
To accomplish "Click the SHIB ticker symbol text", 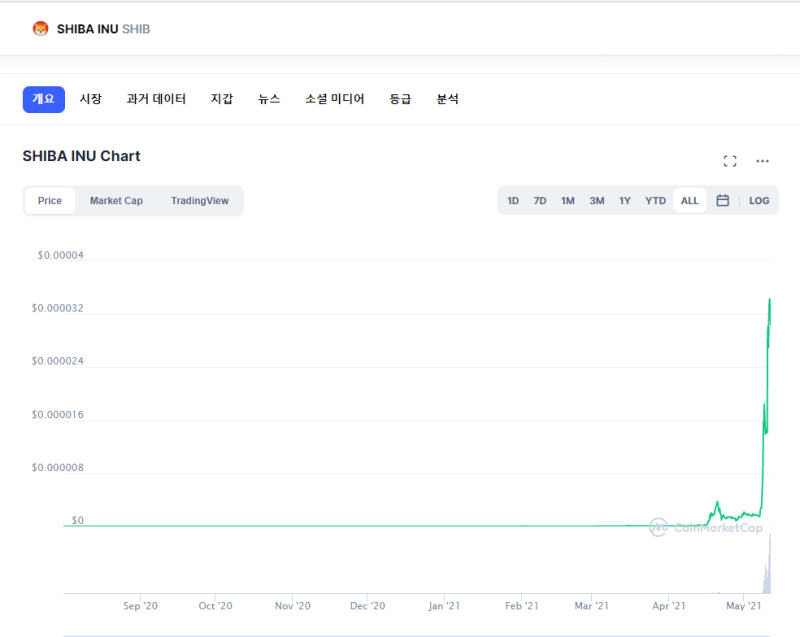I will [x=136, y=29].
